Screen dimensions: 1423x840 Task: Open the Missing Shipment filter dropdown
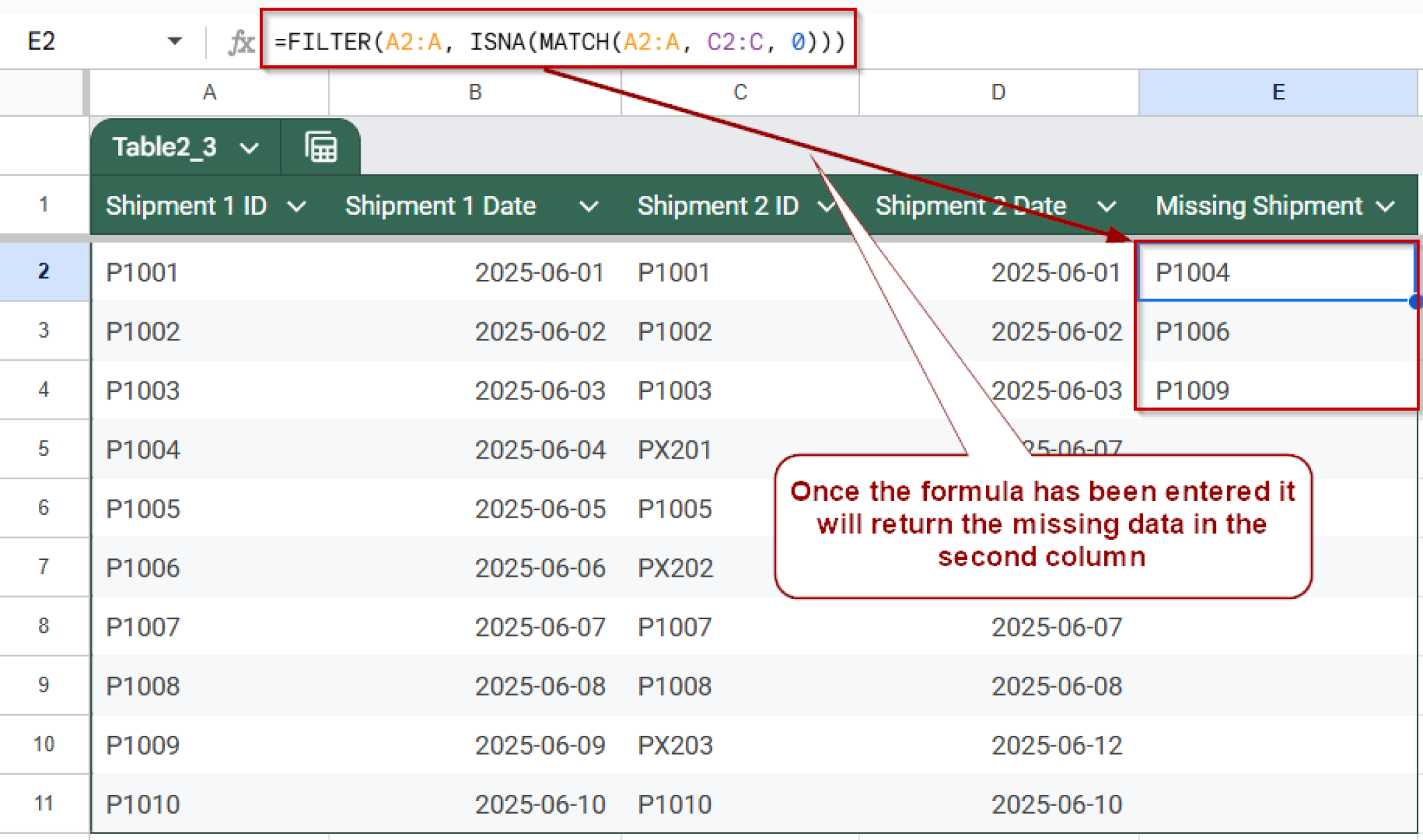[x=1387, y=206]
